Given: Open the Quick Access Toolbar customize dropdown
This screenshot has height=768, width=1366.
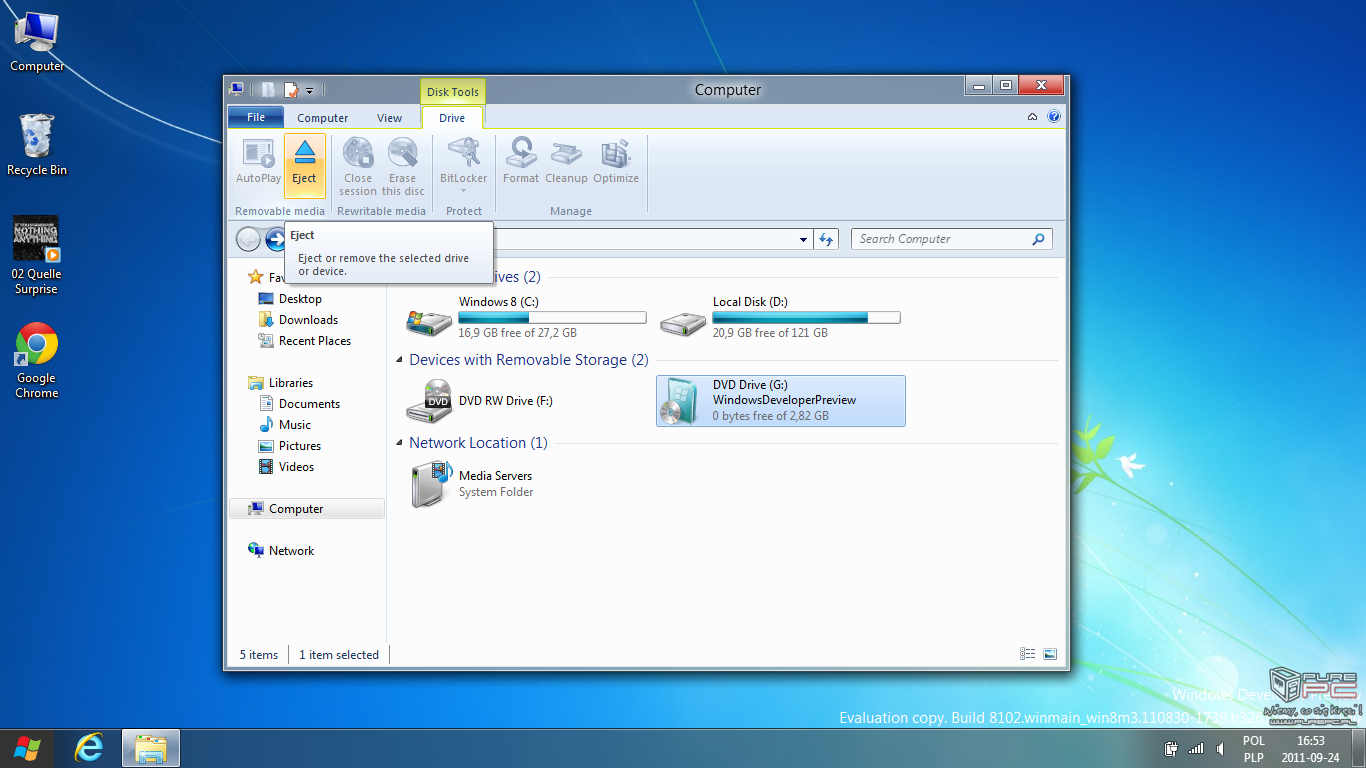Looking at the screenshot, I should click(x=310, y=91).
